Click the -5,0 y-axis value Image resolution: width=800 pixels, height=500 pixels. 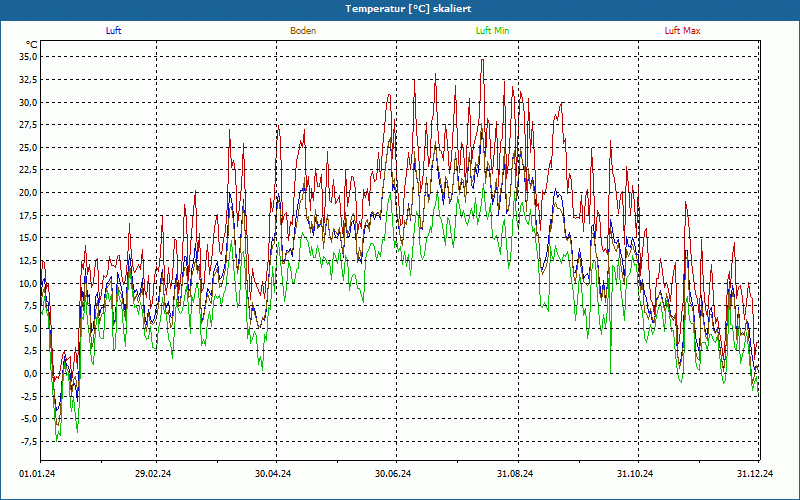[x=28, y=419]
